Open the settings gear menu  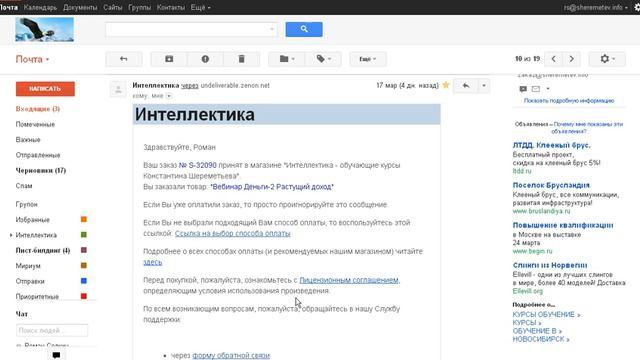607,59
